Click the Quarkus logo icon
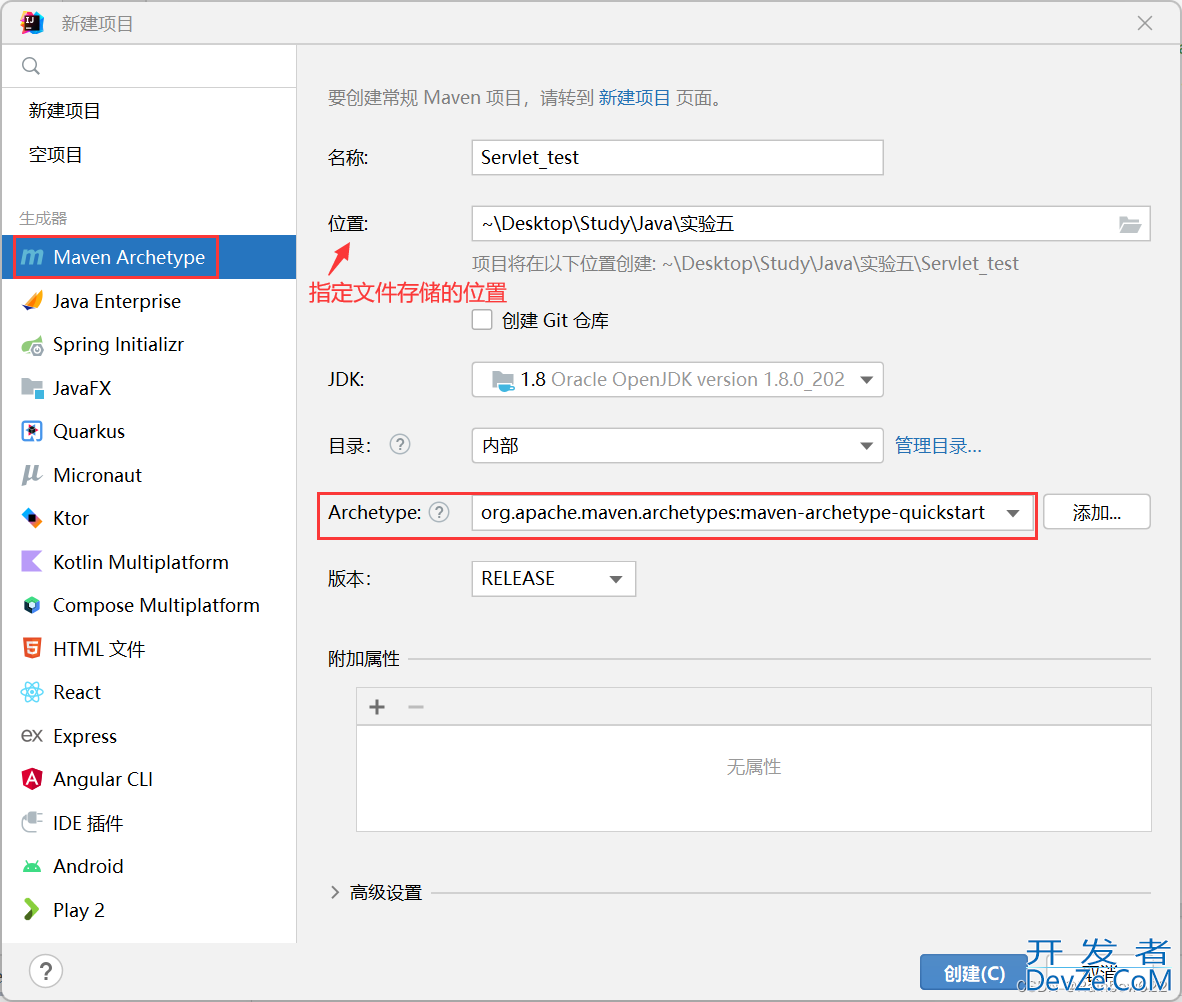 coord(32,431)
